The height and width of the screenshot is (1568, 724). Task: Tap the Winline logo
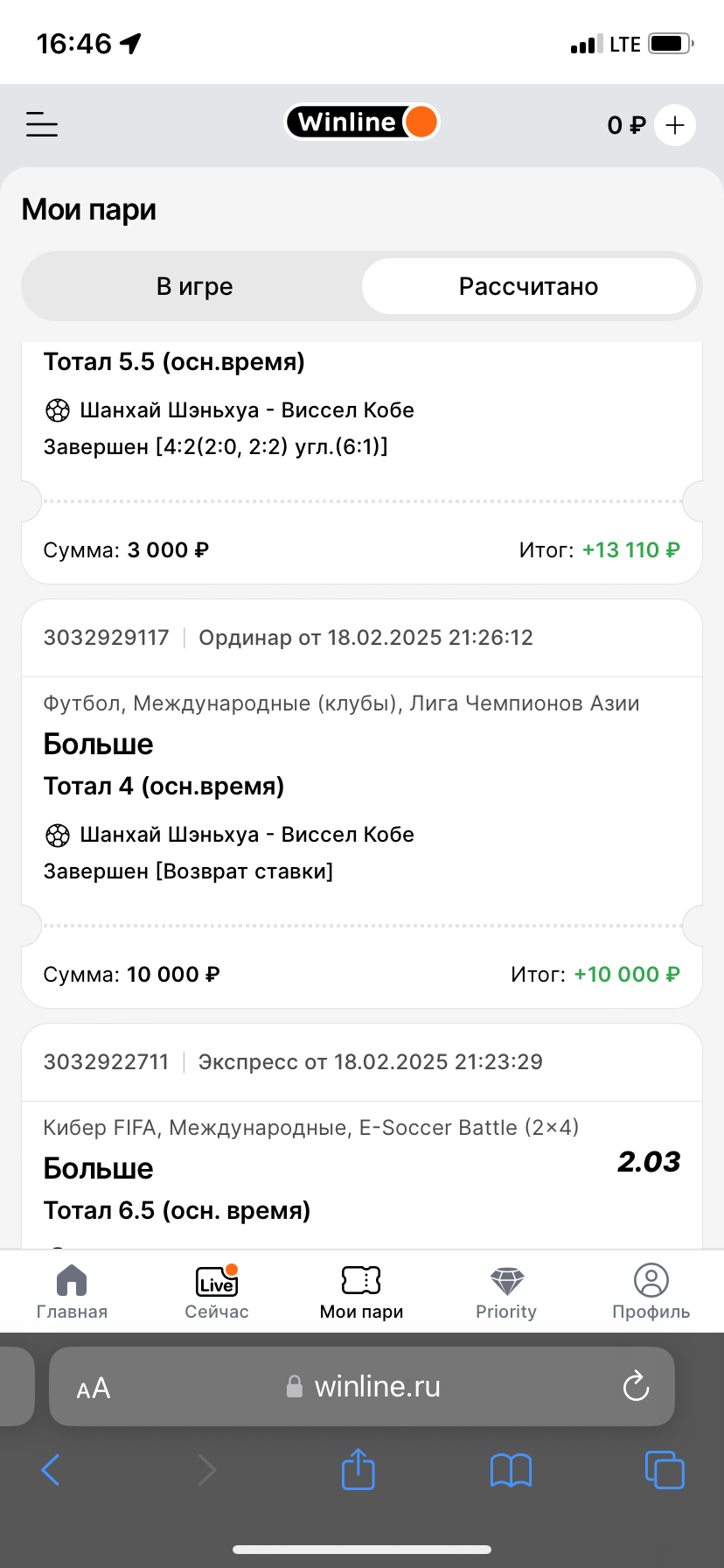click(x=362, y=122)
